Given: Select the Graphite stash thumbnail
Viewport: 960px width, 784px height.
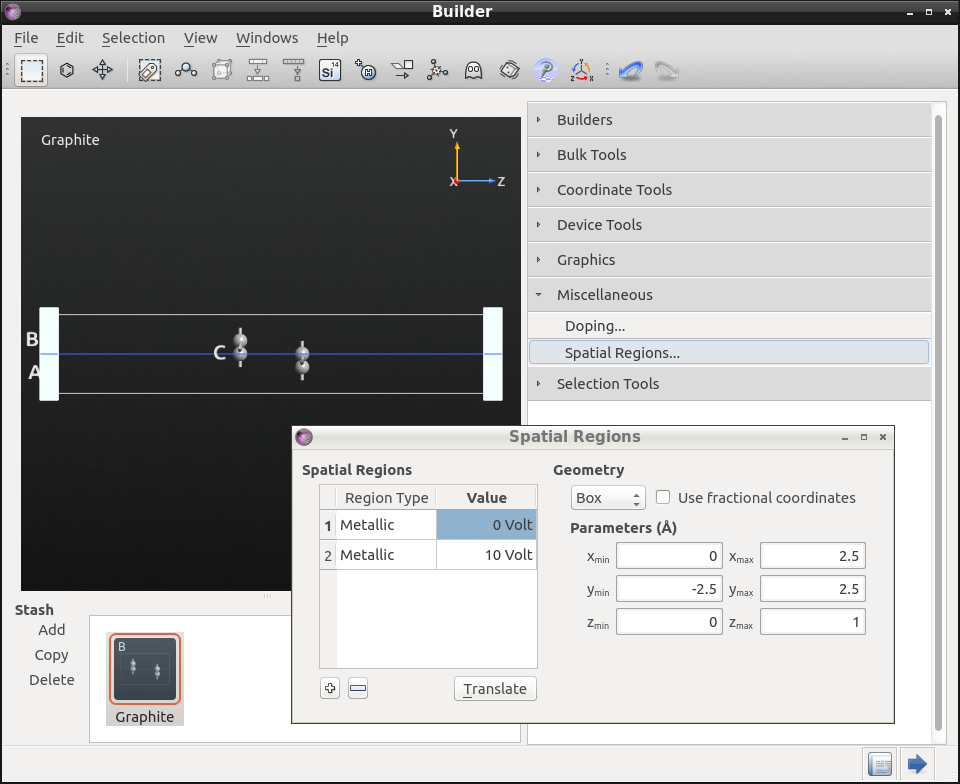Looking at the screenshot, I should 145,679.
